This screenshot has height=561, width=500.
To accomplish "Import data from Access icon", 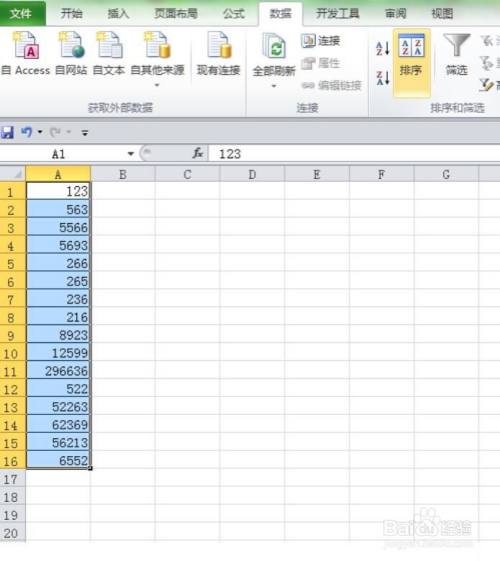I will (x=26, y=45).
